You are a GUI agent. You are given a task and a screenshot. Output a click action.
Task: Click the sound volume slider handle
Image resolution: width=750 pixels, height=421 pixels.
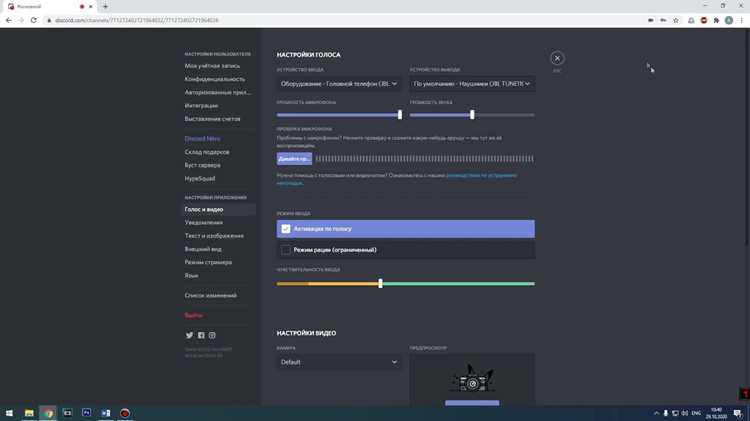tap(472, 115)
